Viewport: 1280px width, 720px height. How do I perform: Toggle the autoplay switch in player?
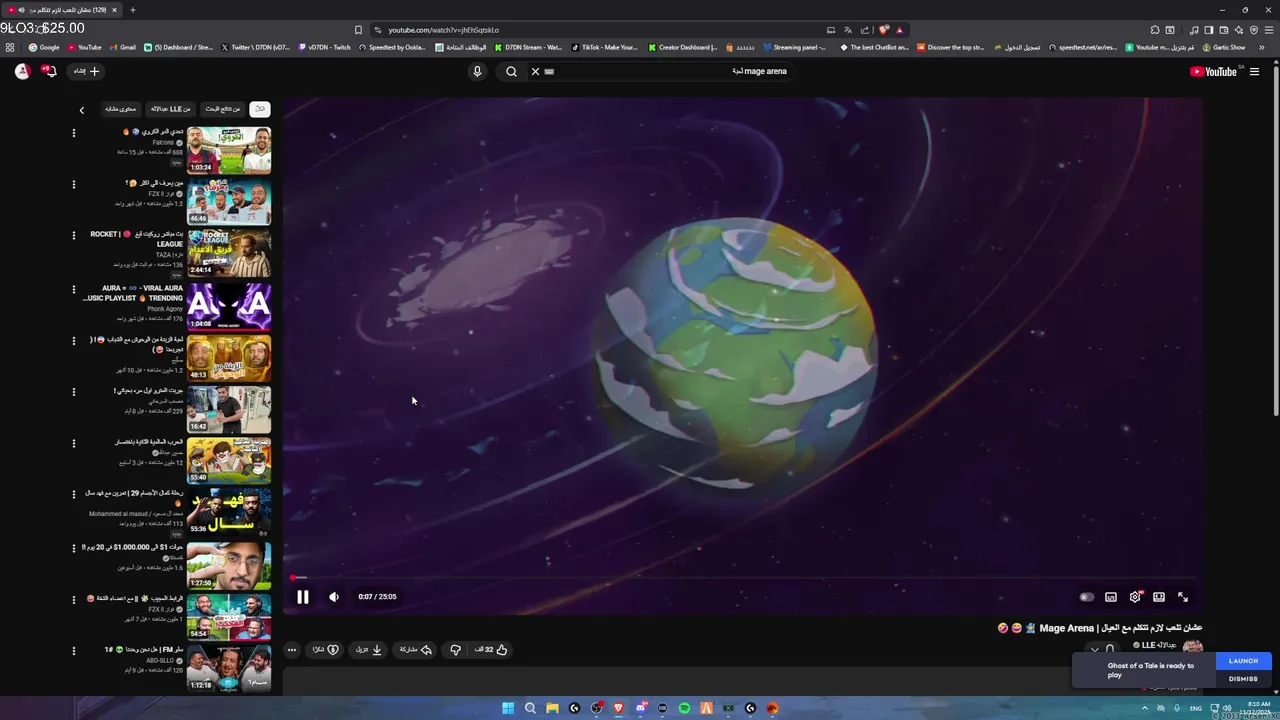pyautogui.click(x=1087, y=597)
